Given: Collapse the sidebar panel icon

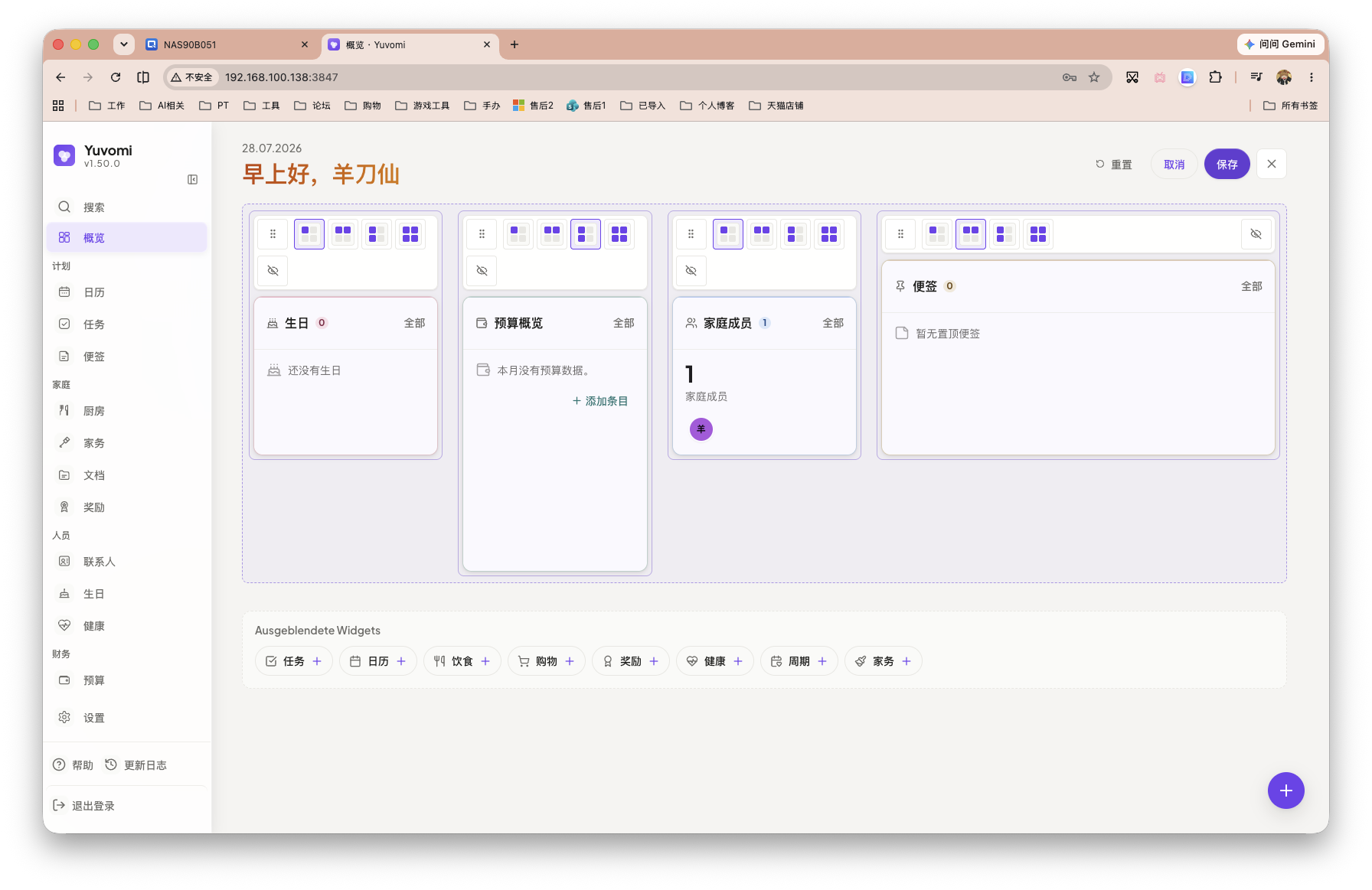Looking at the screenshot, I should click(x=193, y=180).
